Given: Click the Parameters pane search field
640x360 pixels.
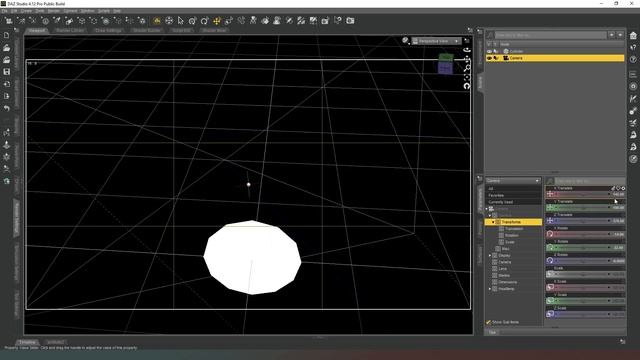Looking at the screenshot, I should click(x=590, y=180).
